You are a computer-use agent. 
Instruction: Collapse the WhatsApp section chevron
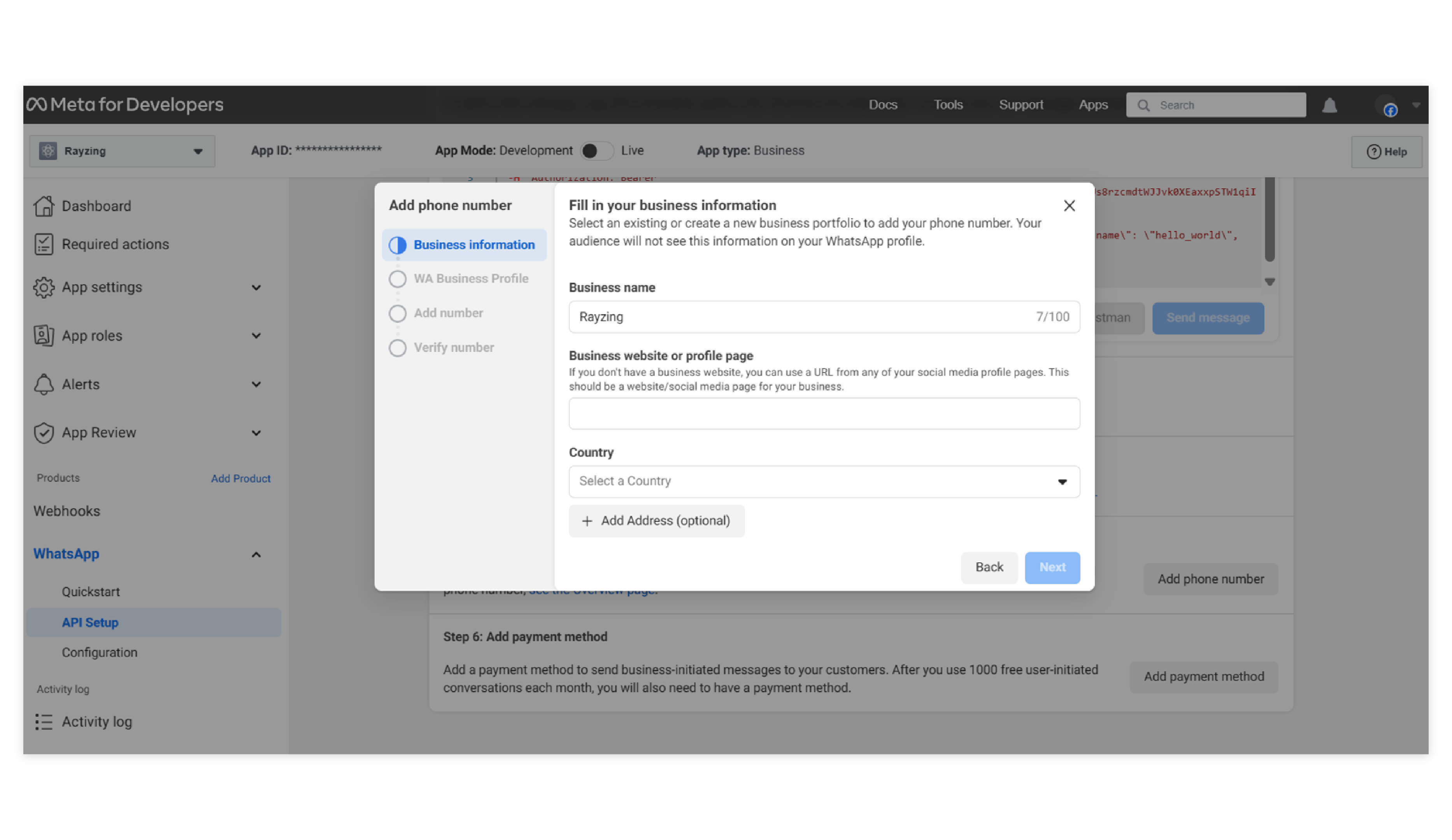pos(256,555)
